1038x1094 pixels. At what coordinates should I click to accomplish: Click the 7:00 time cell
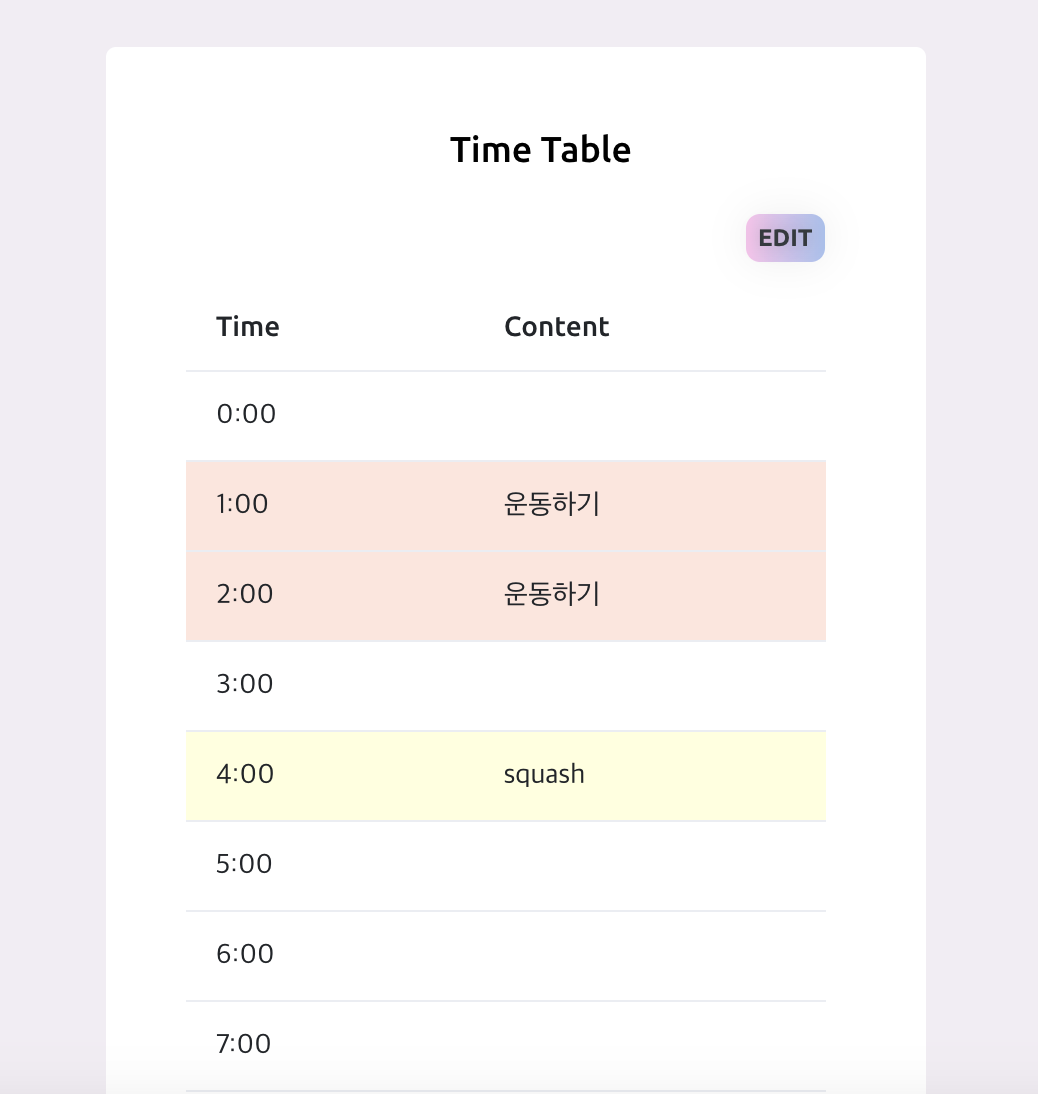point(244,1044)
